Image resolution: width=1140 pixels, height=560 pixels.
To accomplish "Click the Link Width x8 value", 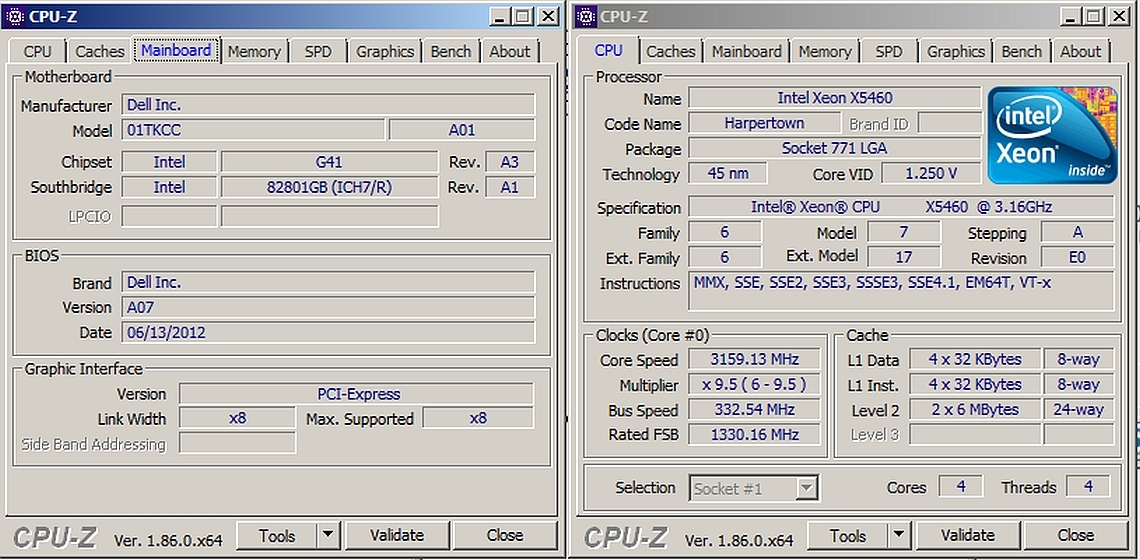I will [237, 419].
